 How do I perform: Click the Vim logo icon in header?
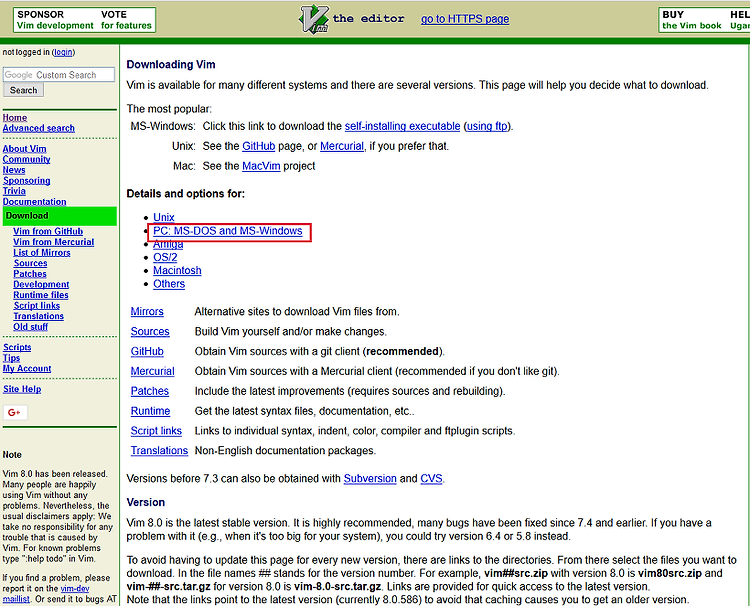pyautogui.click(x=314, y=19)
